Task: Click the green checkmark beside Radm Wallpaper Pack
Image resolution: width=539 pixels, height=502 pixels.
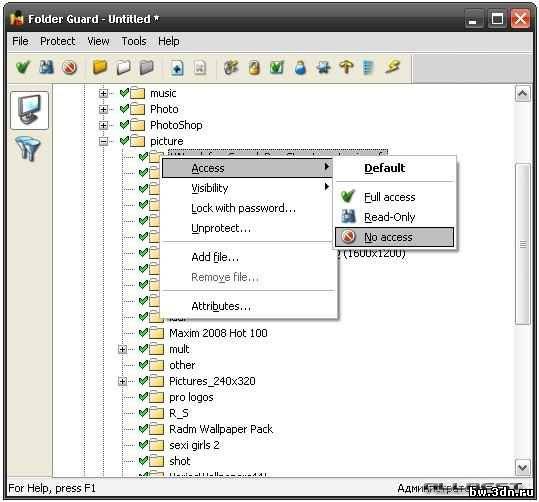Action: pos(143,428)
